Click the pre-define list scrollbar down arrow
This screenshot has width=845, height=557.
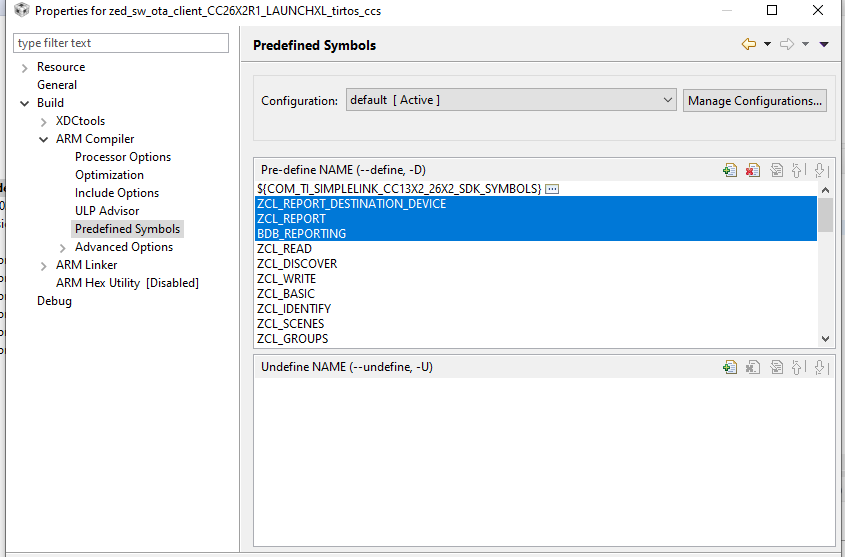click(825, 339)
